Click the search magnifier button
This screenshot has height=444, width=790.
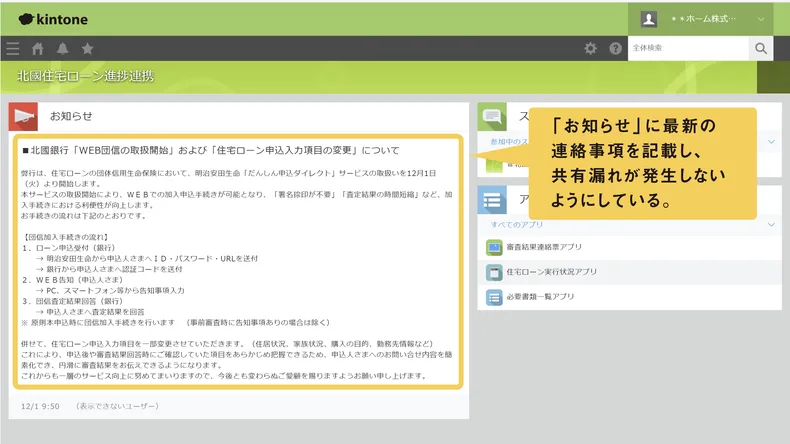point(761,48)
